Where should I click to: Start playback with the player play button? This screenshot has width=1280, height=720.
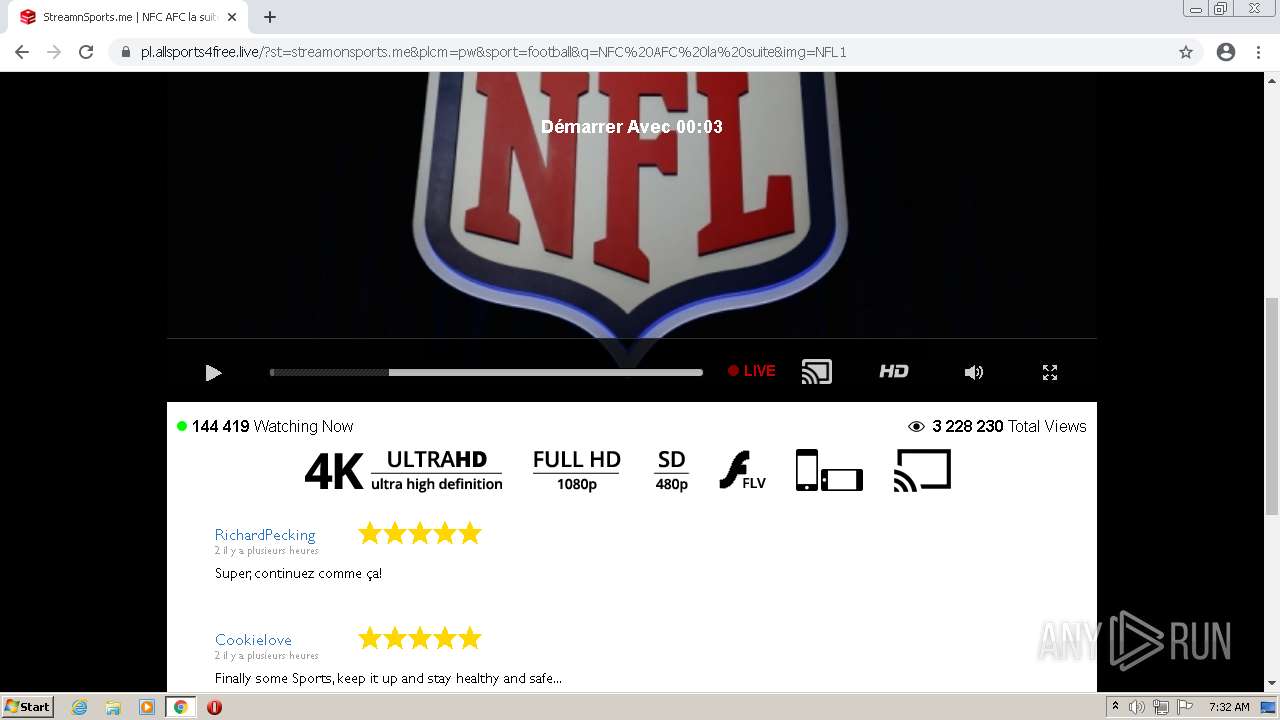coord(213,372)
